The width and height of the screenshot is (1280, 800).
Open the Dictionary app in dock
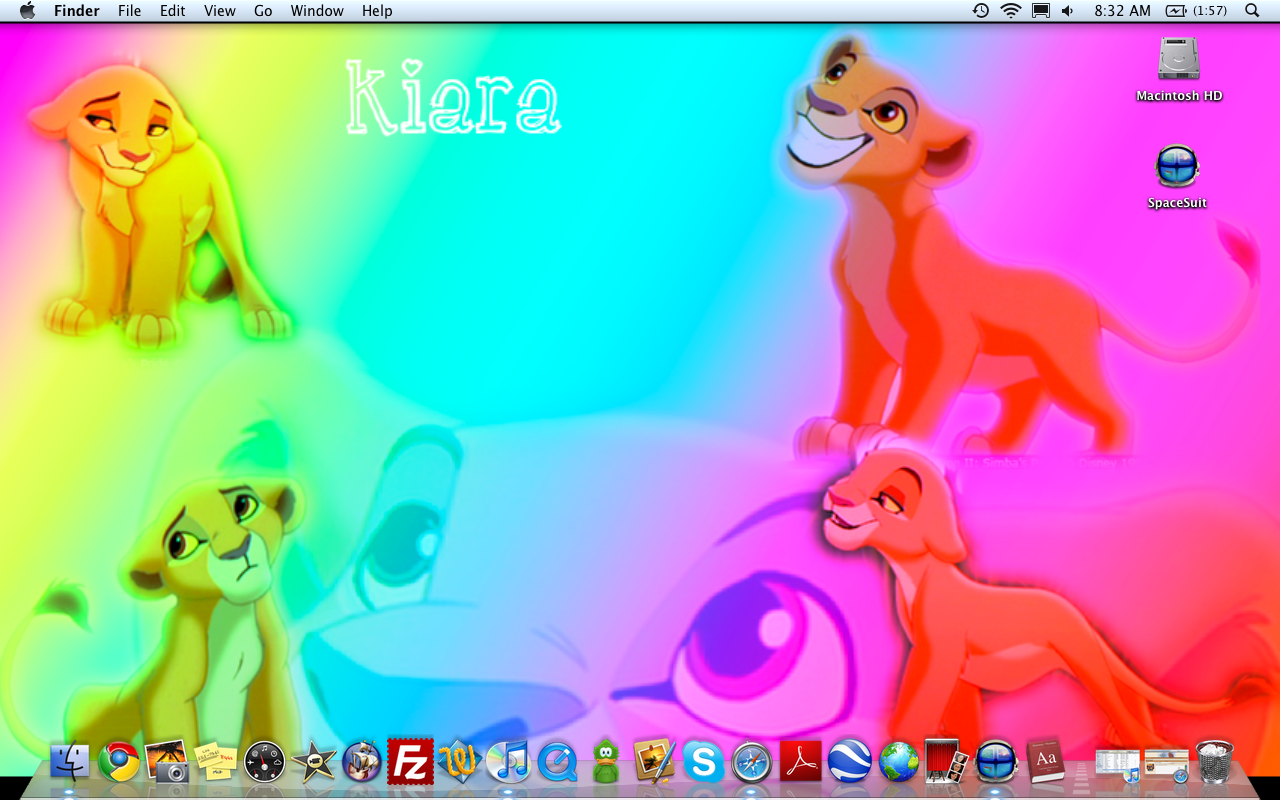(1045, 763)
